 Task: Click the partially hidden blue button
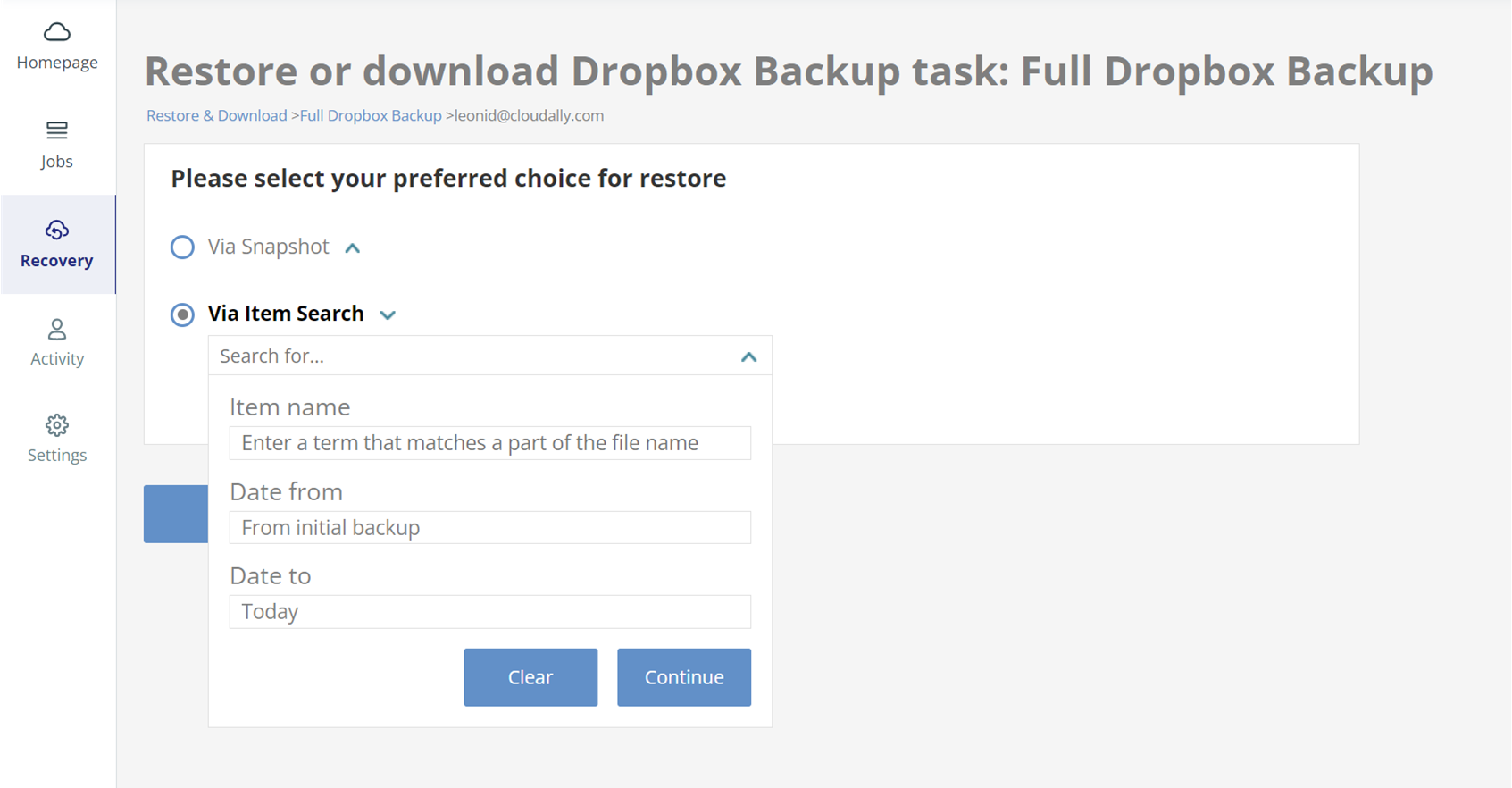(176, 514)
